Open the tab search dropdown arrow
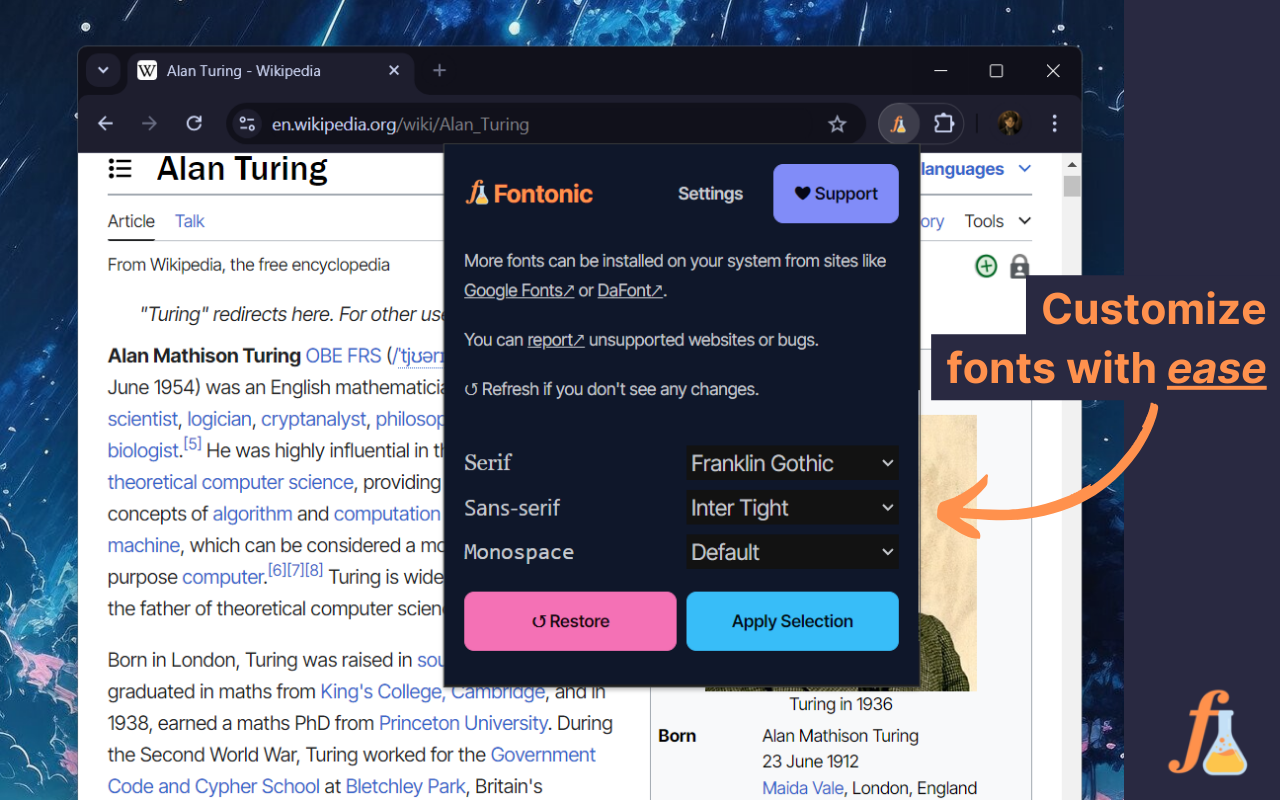1280x800 pixels. coord(102,71)
